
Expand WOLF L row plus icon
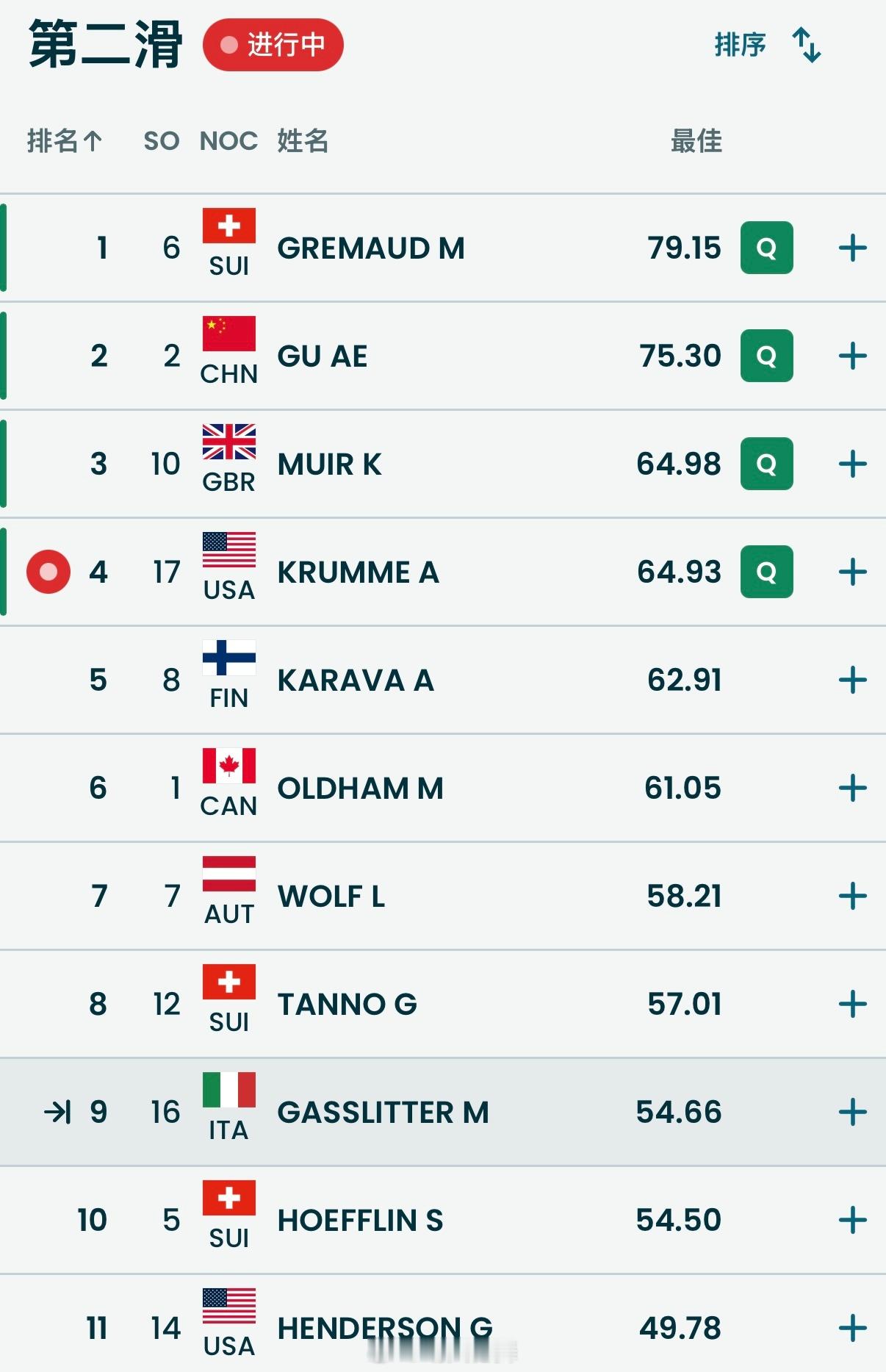tap(852, 896)
